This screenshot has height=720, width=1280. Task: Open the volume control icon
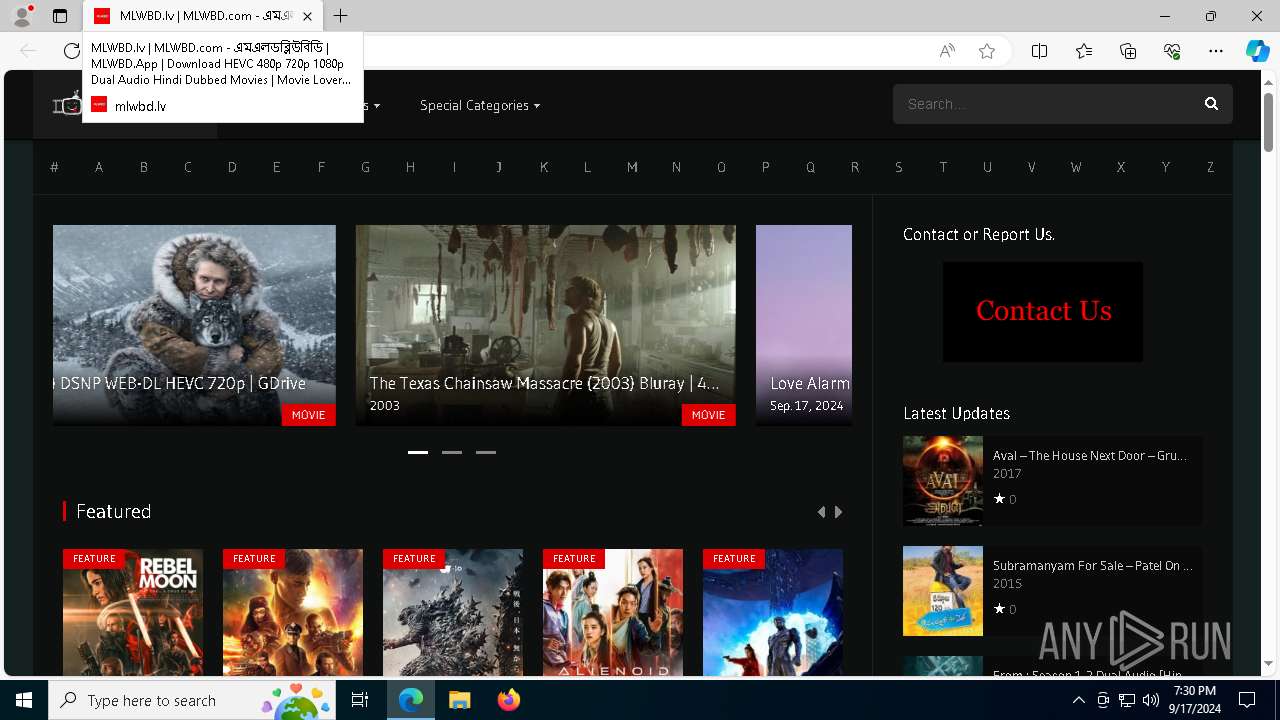coord(1150,700)
